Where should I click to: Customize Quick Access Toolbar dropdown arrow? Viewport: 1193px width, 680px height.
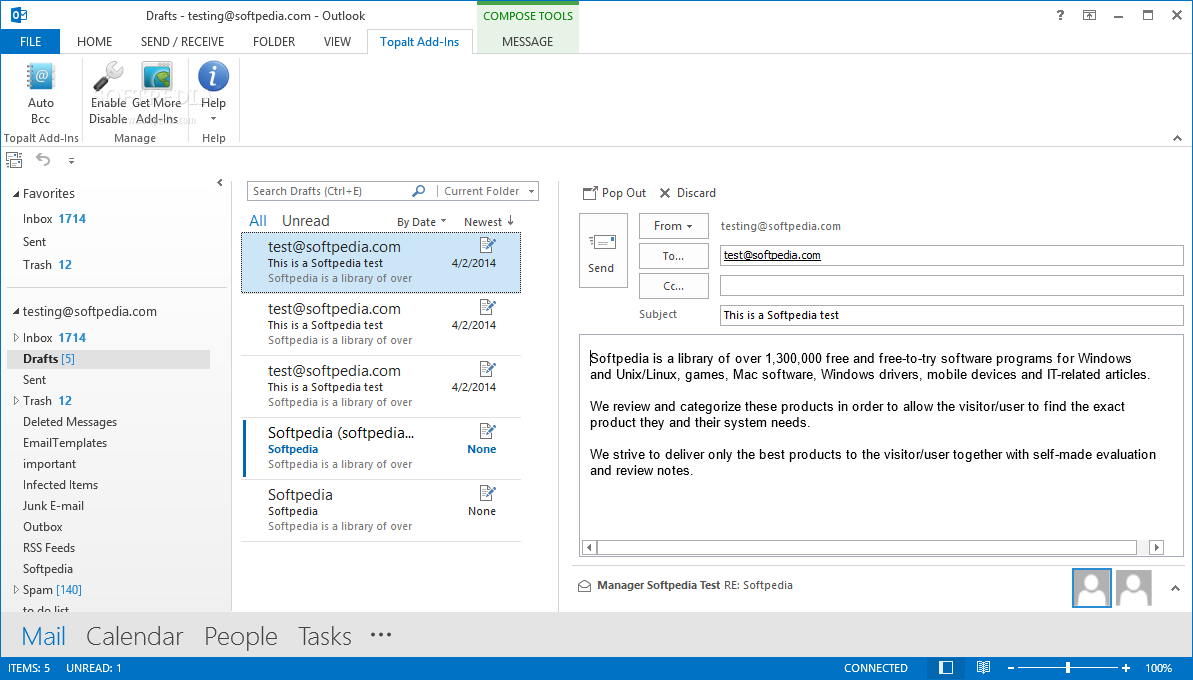pos(72,160)
